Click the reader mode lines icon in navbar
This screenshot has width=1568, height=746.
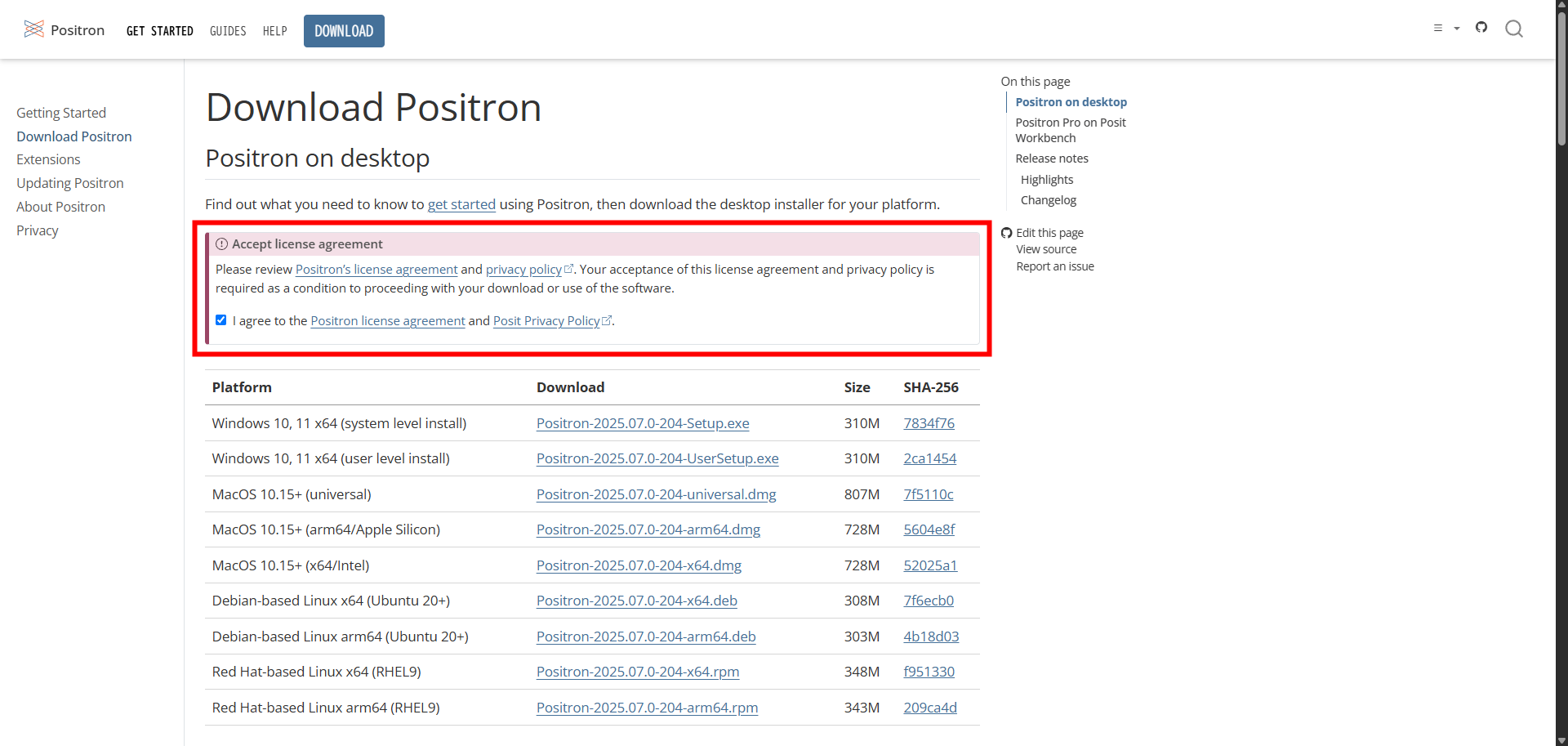pyautogui.click(x=1438, y=29)
